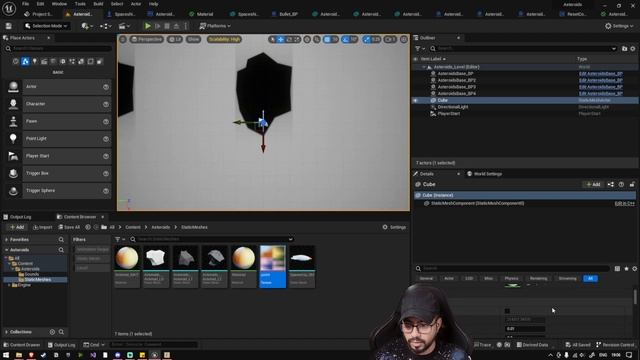The height and width of the screenshot is (360, 640).
Task: Open help icon for Character actor
Action: point(106,104)
